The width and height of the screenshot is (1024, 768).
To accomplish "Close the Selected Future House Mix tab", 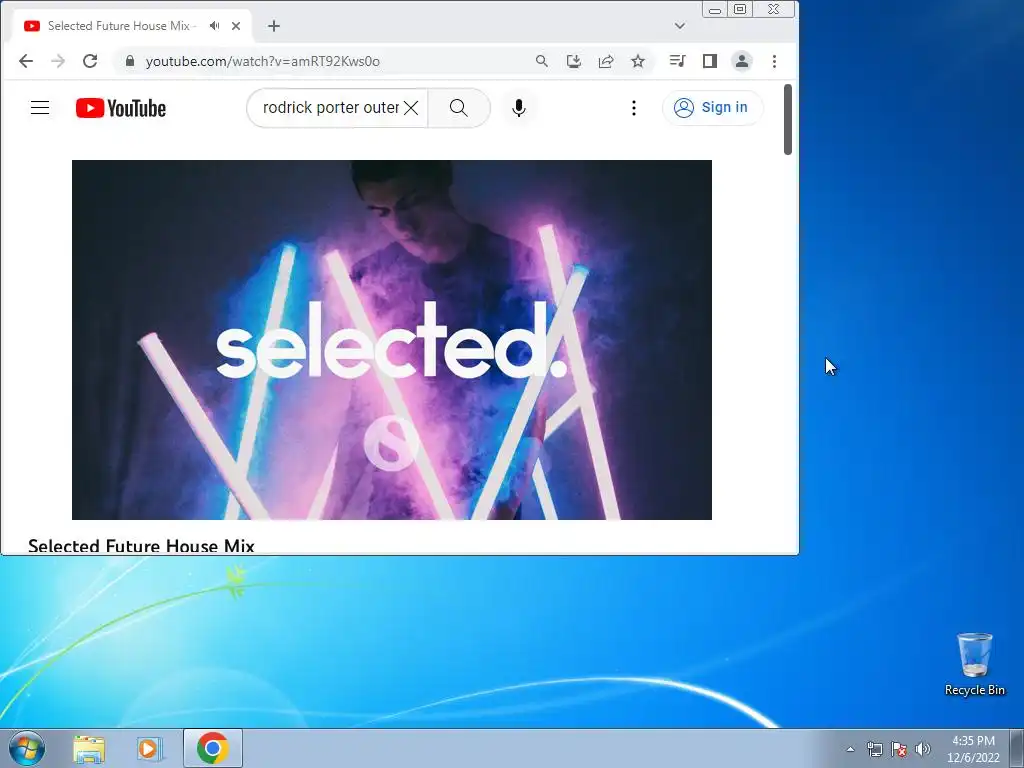I will [x=236, y=26].
